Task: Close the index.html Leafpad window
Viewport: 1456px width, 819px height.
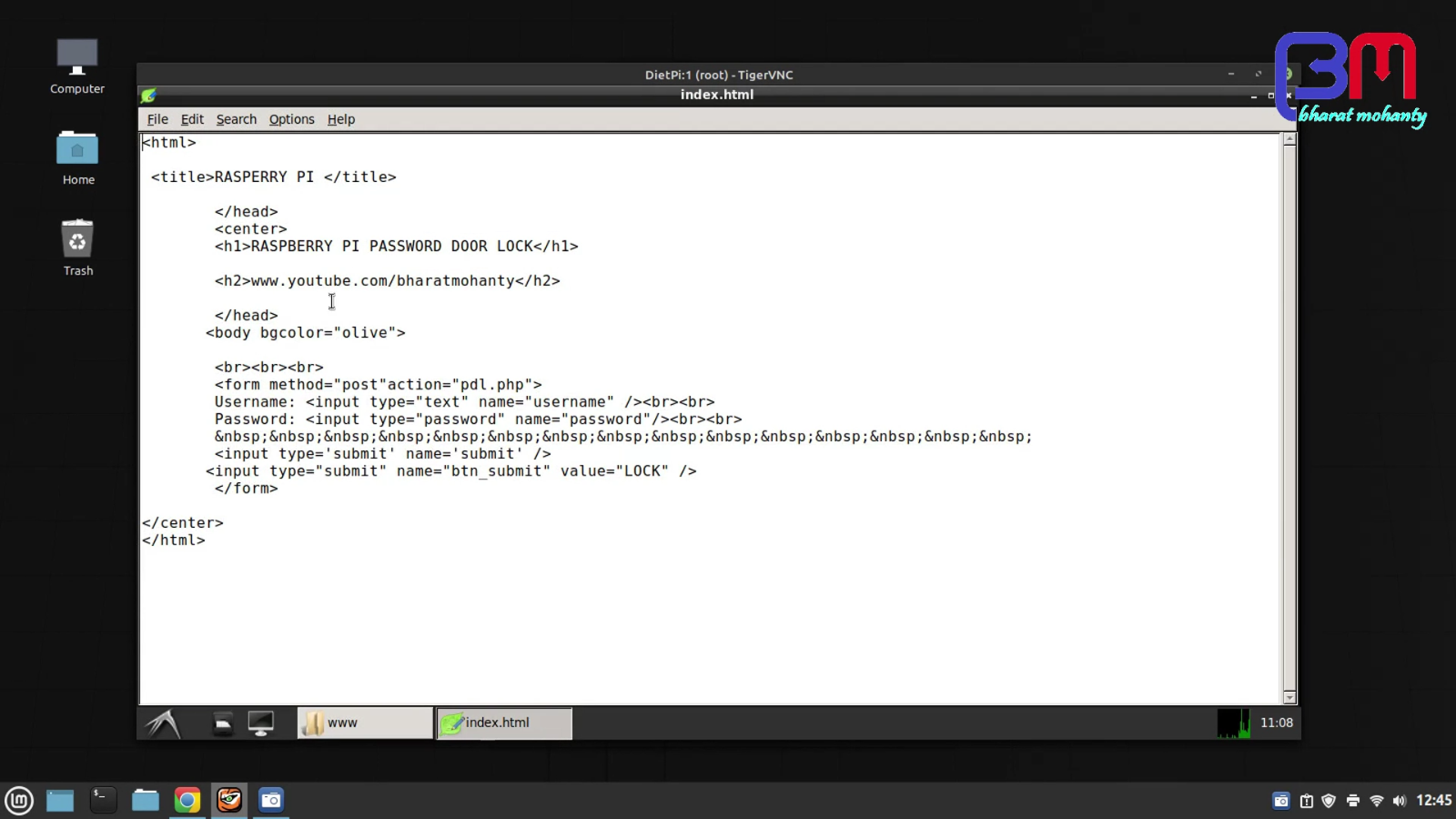Action: coord(1289,96)
